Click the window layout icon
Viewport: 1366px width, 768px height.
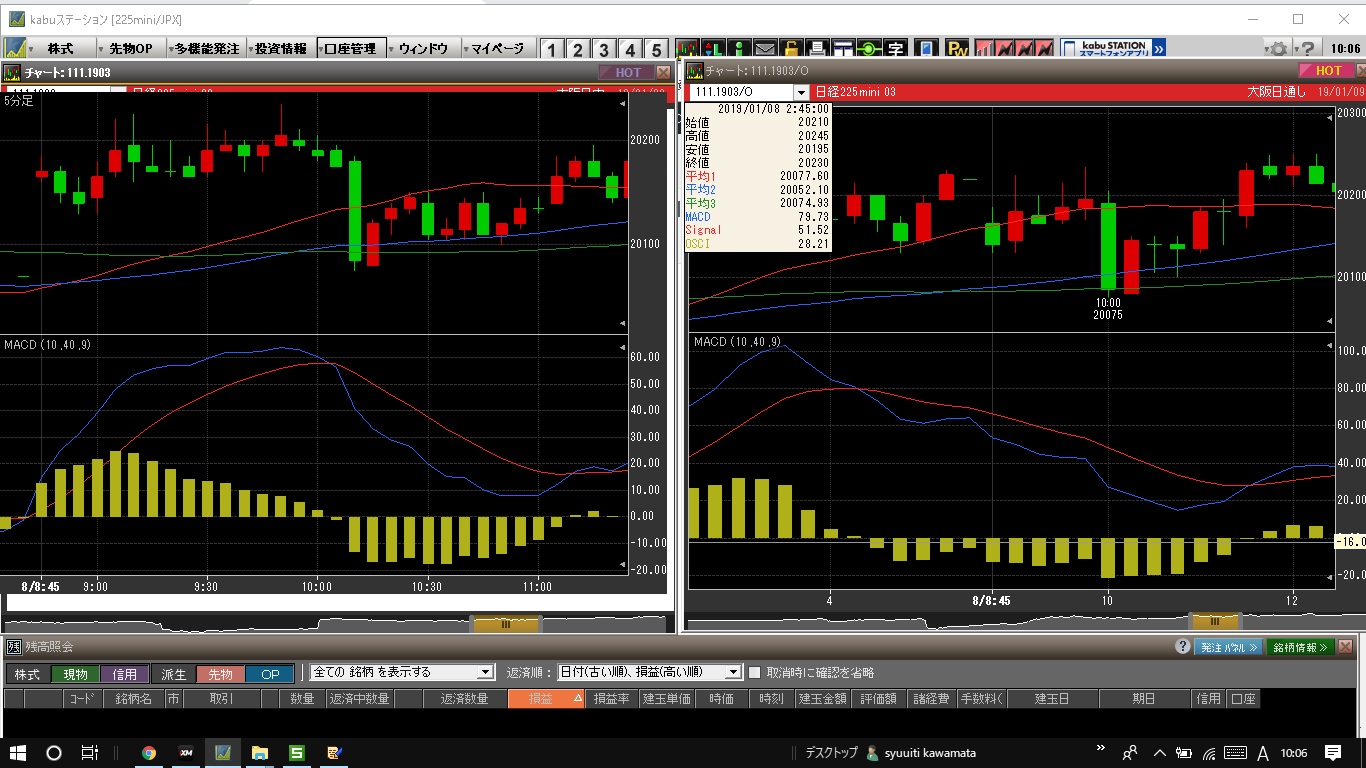click(x=843, y=48)
